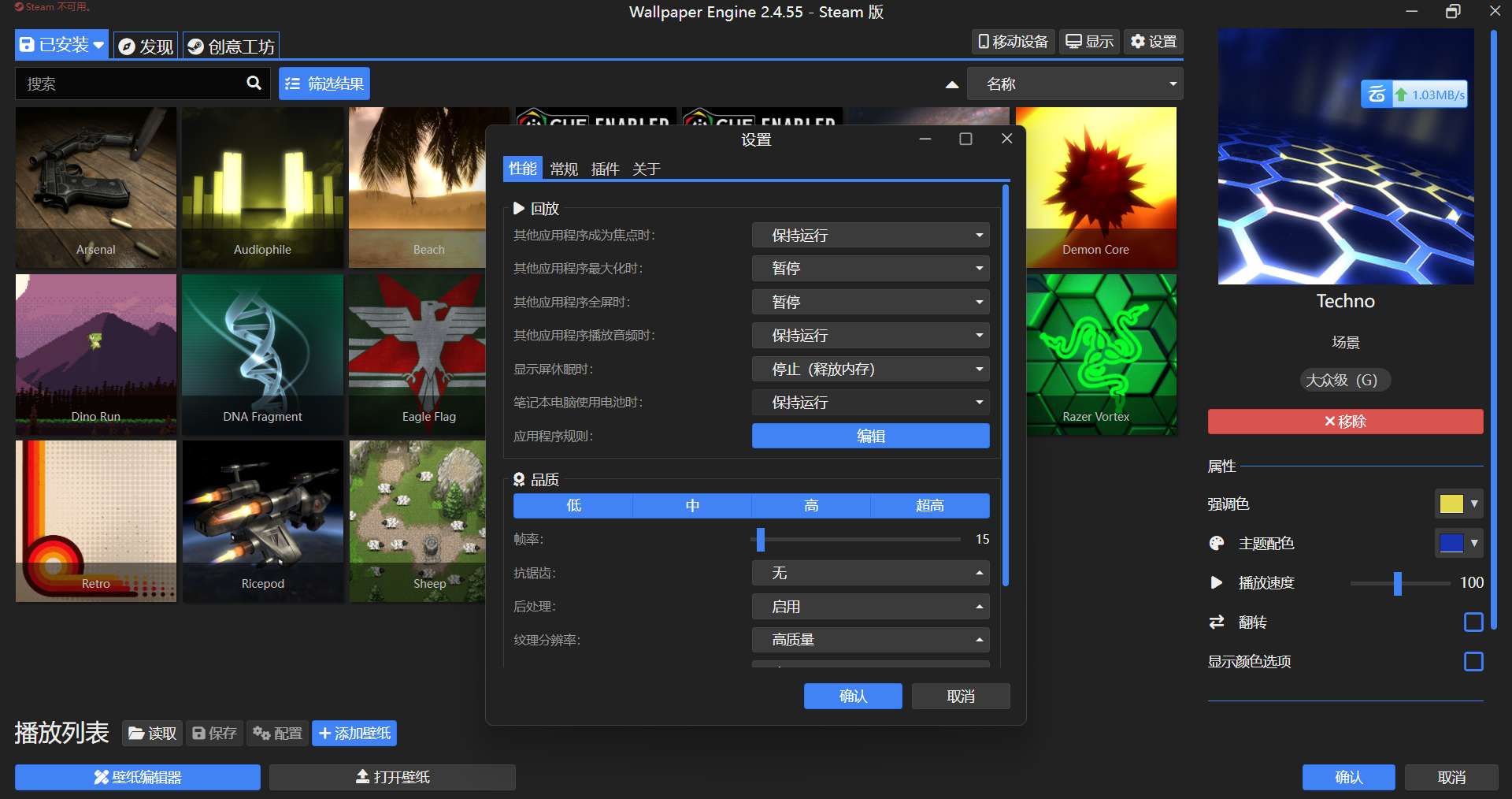Remove the Techno wallpaper

1345,422
